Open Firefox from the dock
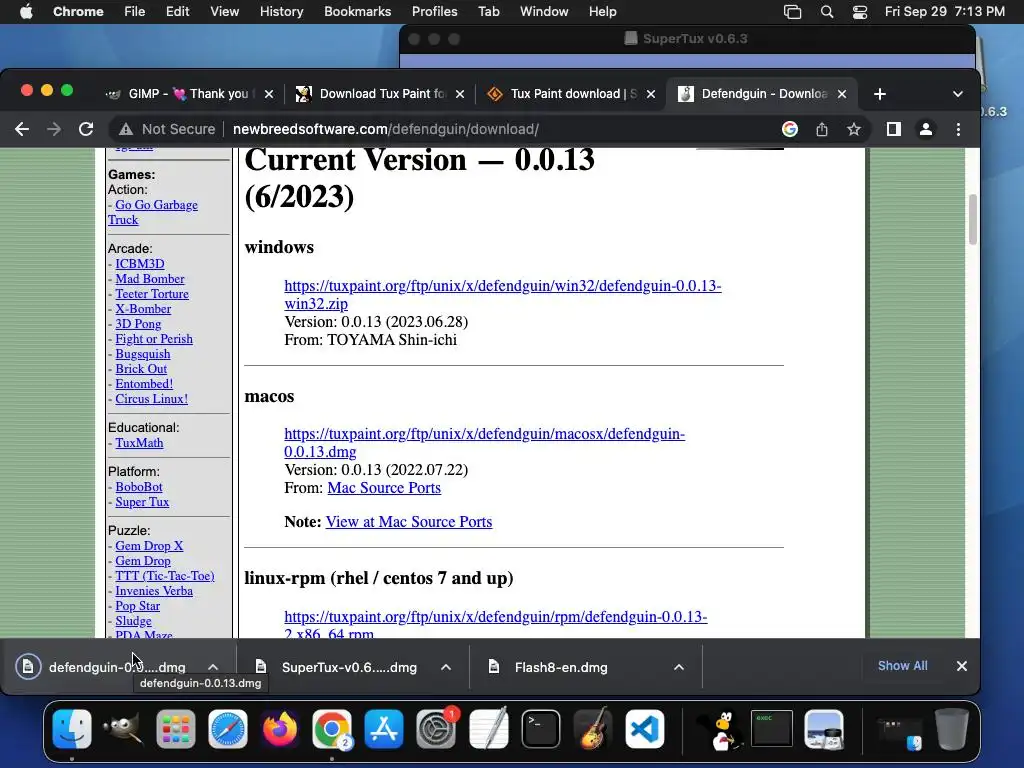1024x768 pixels. (x=280, y=729)
